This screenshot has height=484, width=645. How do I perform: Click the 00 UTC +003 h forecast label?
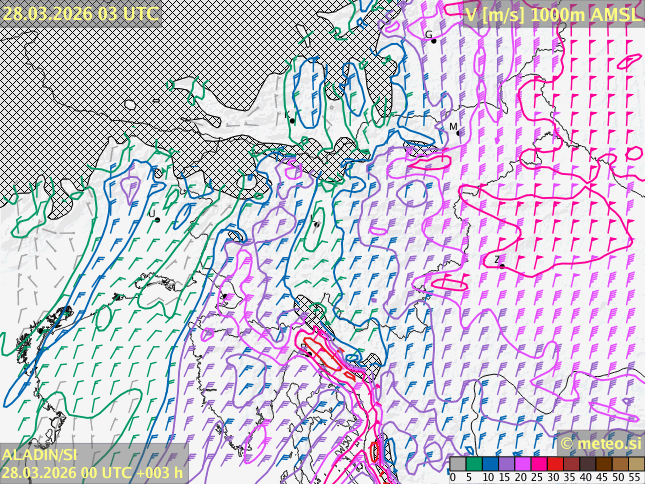point(135,473)
